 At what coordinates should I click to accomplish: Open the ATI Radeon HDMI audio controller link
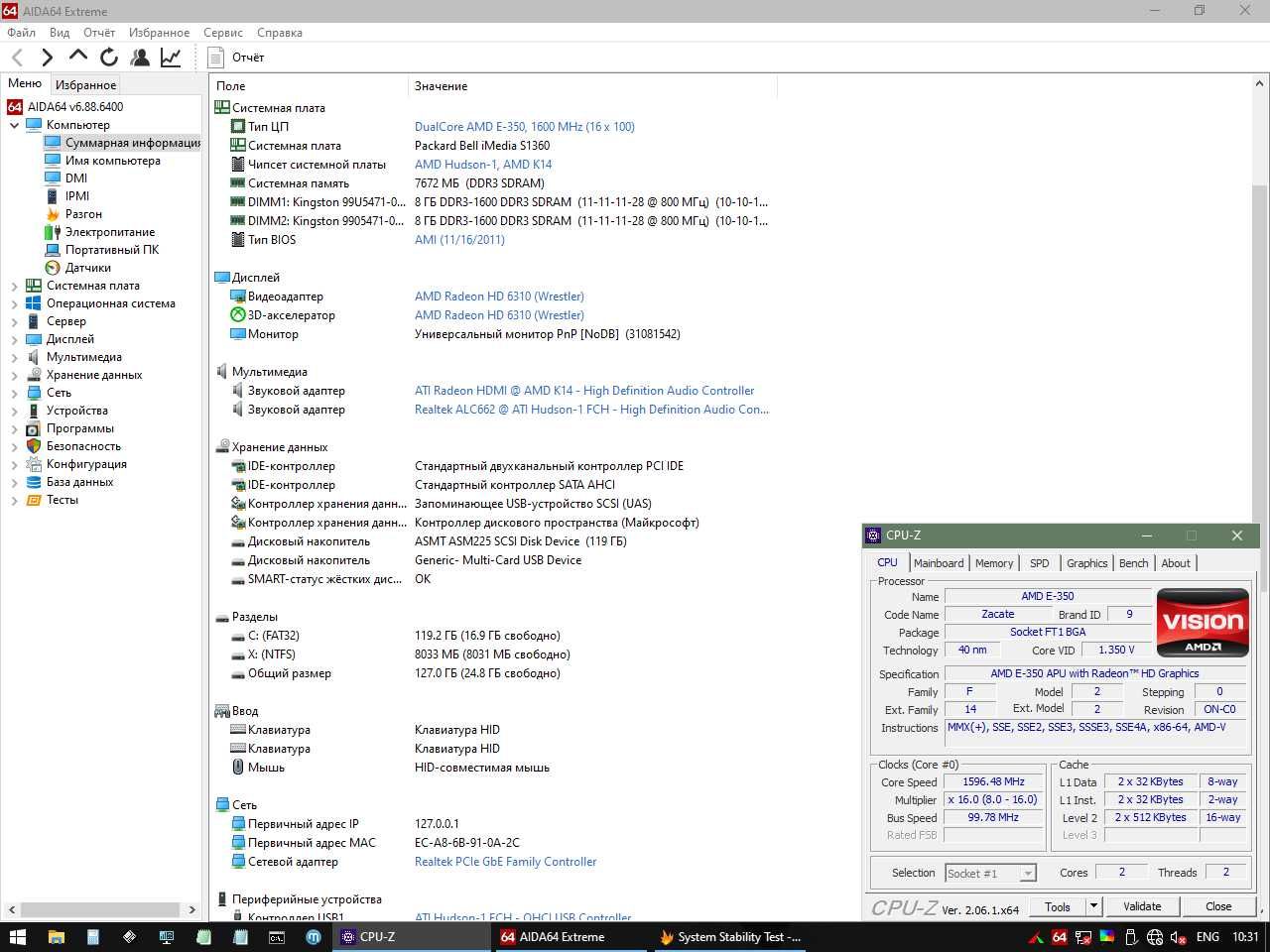click(x=584, y=391)
